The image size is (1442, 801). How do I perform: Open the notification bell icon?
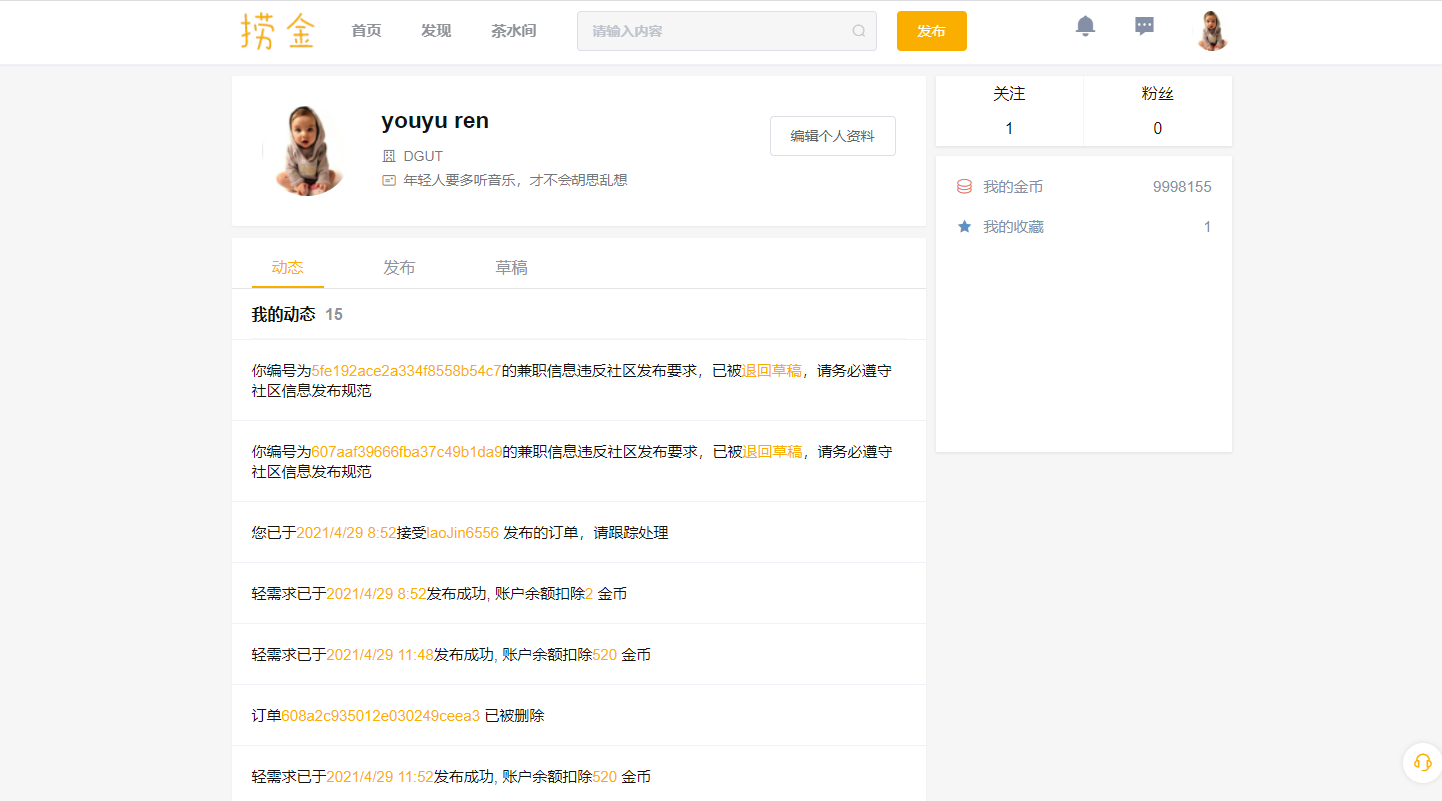click(1085, 26)
